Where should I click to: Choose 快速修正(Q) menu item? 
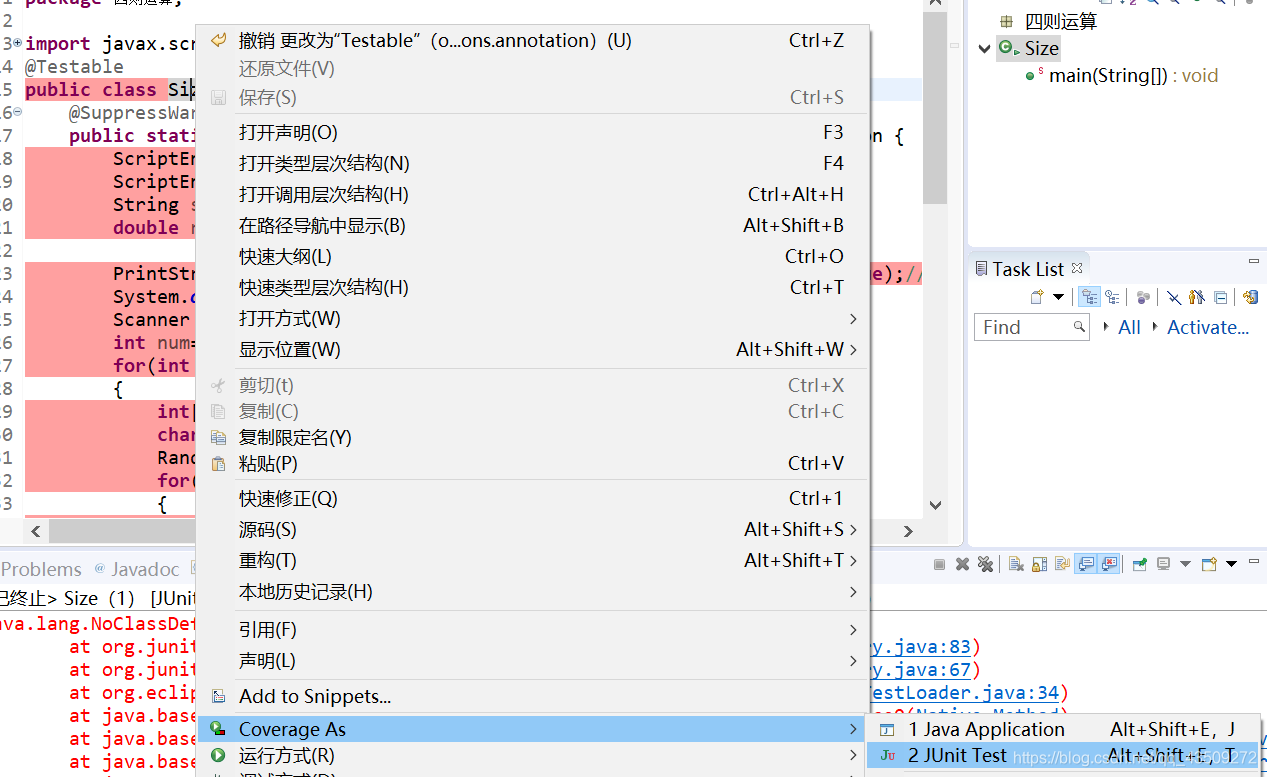[x=534, y=498]
